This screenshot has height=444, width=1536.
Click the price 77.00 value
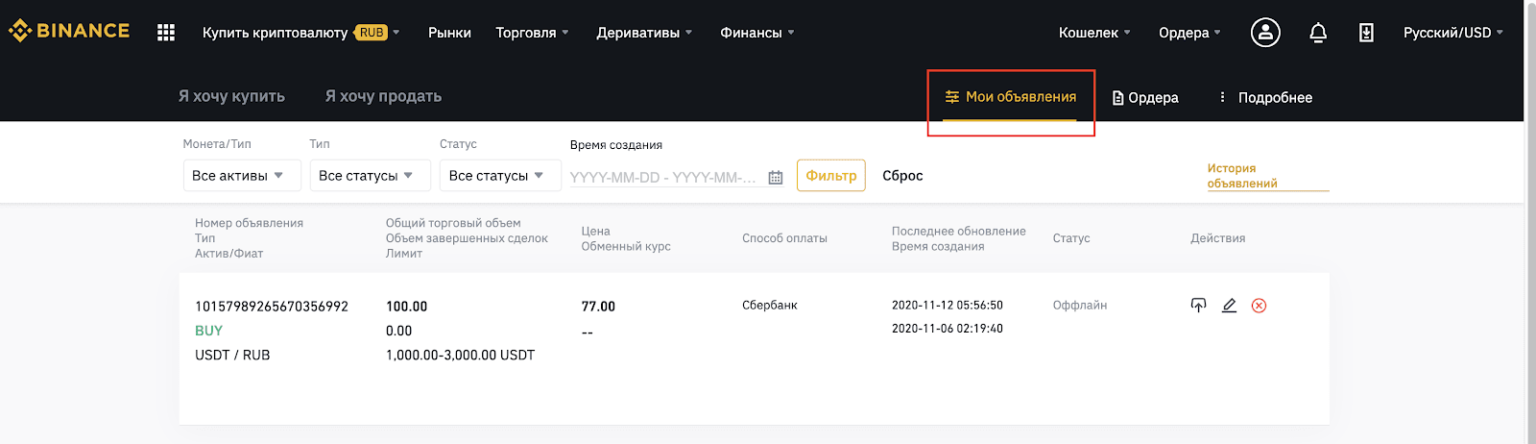[x=598, y=306]
